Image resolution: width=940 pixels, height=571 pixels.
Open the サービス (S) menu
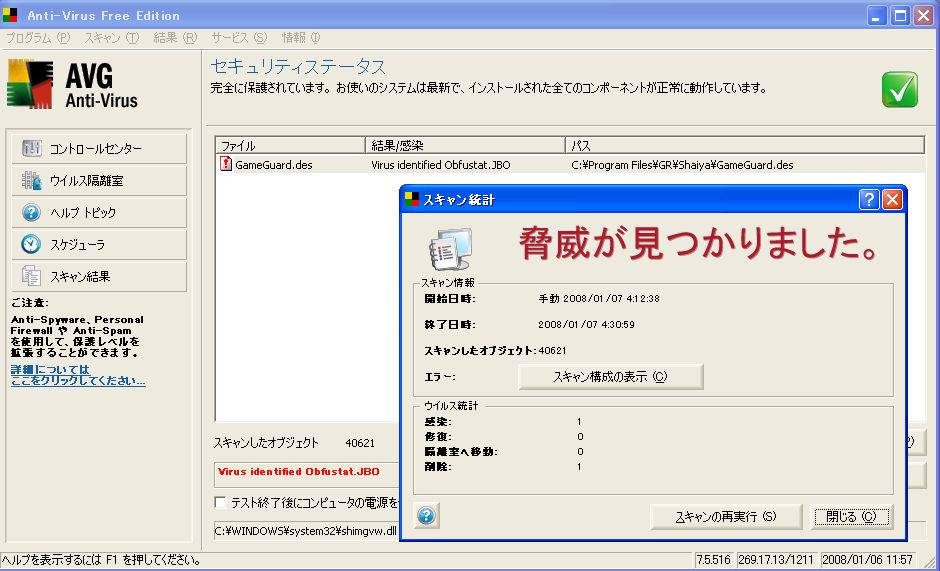point(239,38)
